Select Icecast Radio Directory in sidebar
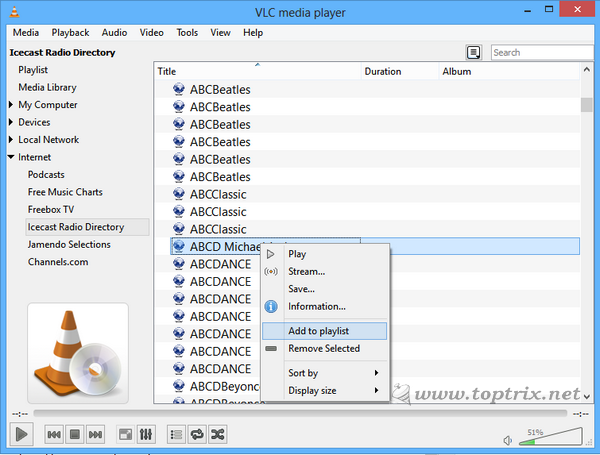 (x=87, y=227)
